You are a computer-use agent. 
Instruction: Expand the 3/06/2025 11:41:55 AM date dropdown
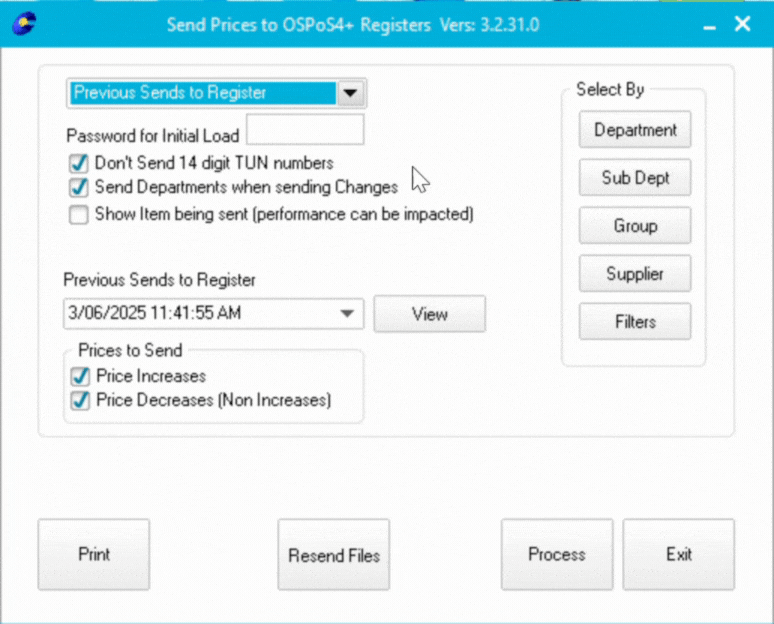(x=347, y=313)
